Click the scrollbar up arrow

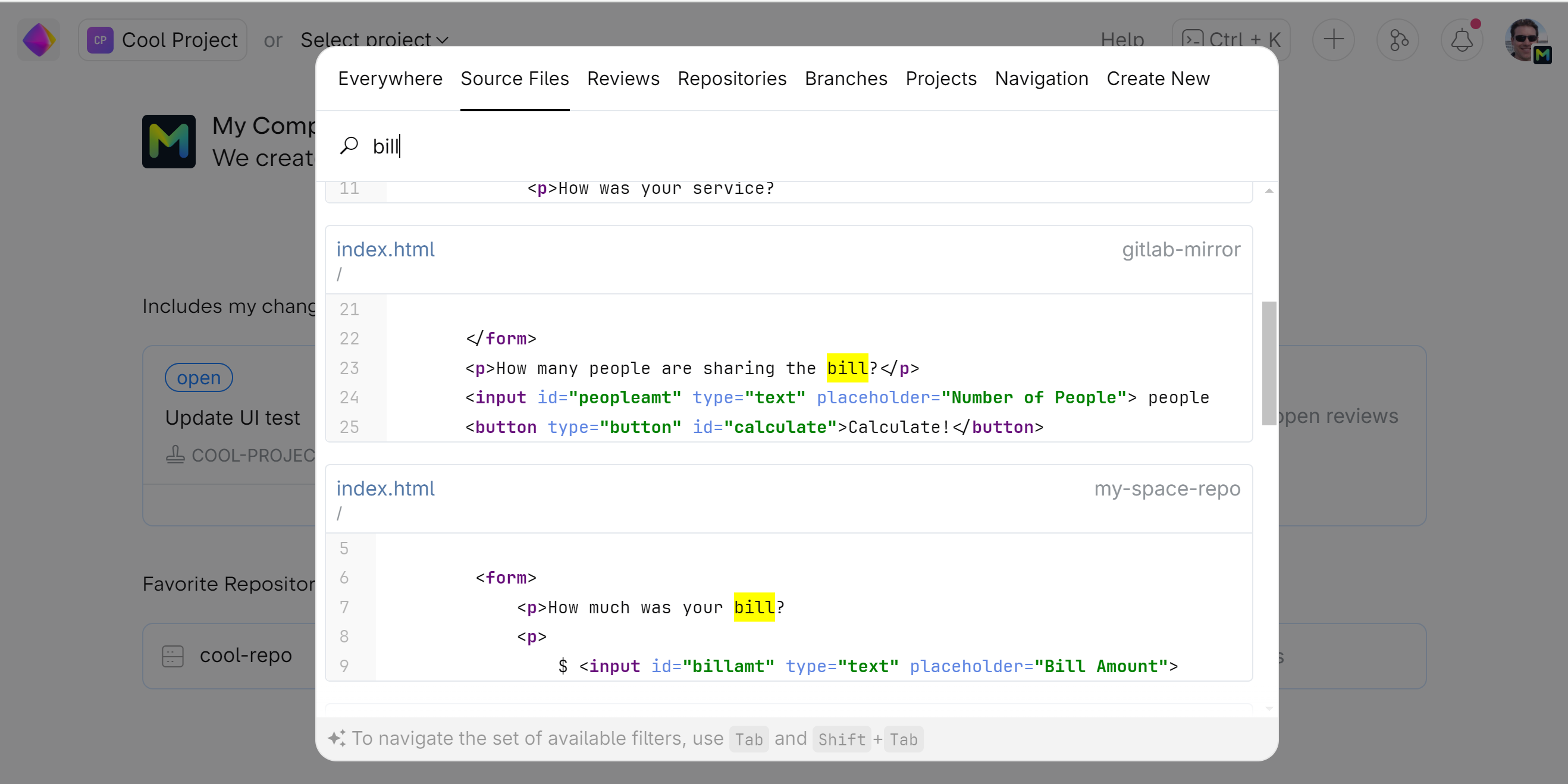[x=1269, y=191]
